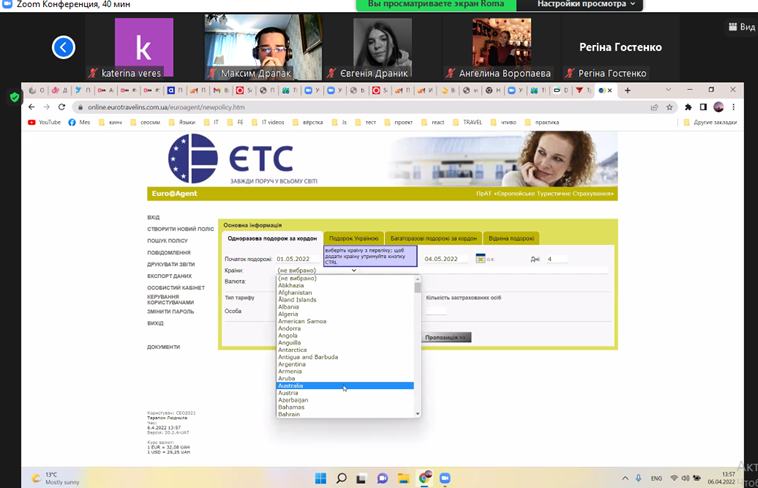Image resolution: width=758 pixels, height=488 pixels.
Task: Click 'Друкувати звіти' in the left menu
Action: (170, 263)
